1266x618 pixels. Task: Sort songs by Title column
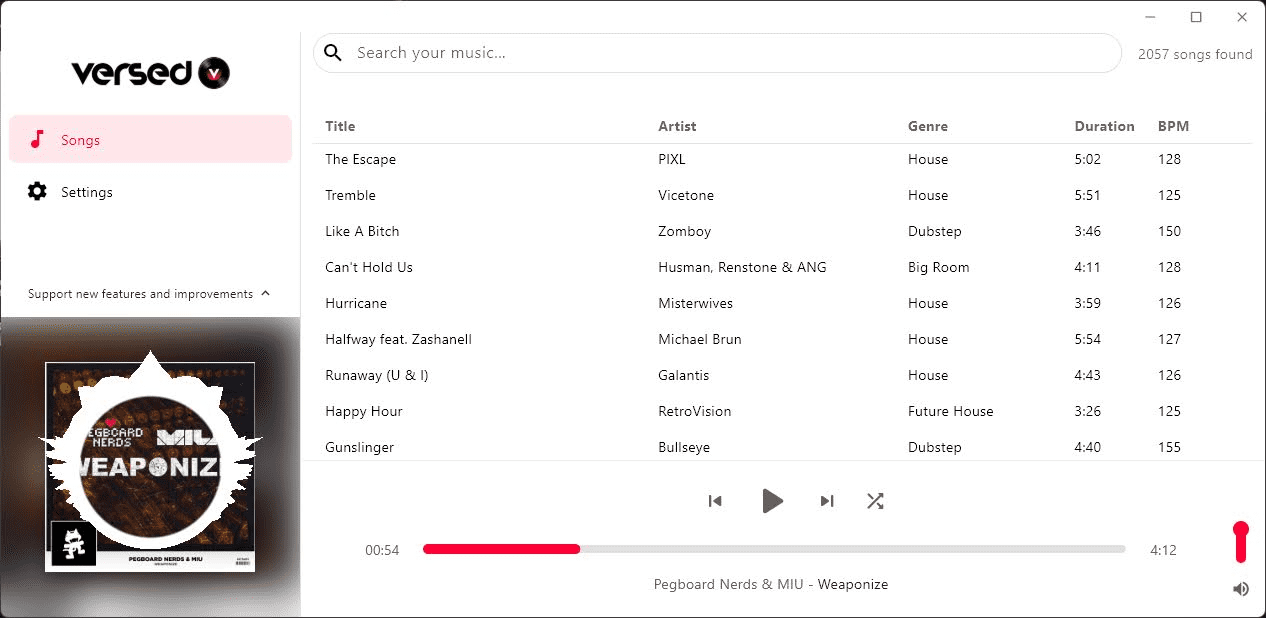[340, 126]
